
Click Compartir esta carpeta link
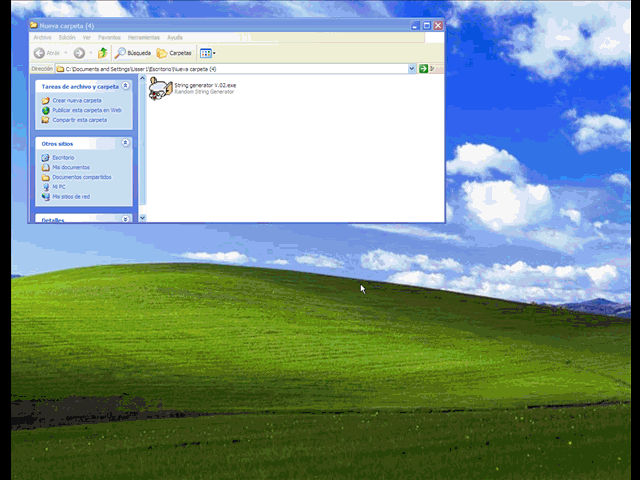coord(80,120)
